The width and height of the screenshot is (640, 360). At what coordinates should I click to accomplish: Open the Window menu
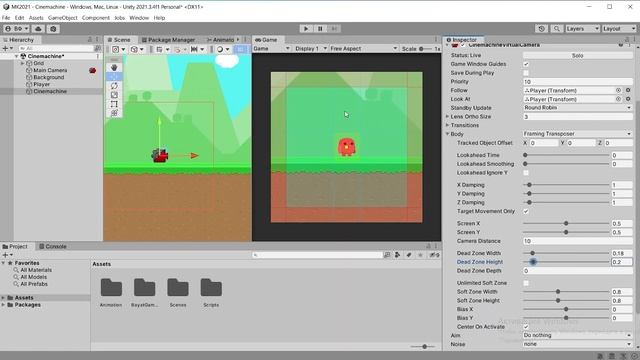pyautogui.click(x=139, y=18)
